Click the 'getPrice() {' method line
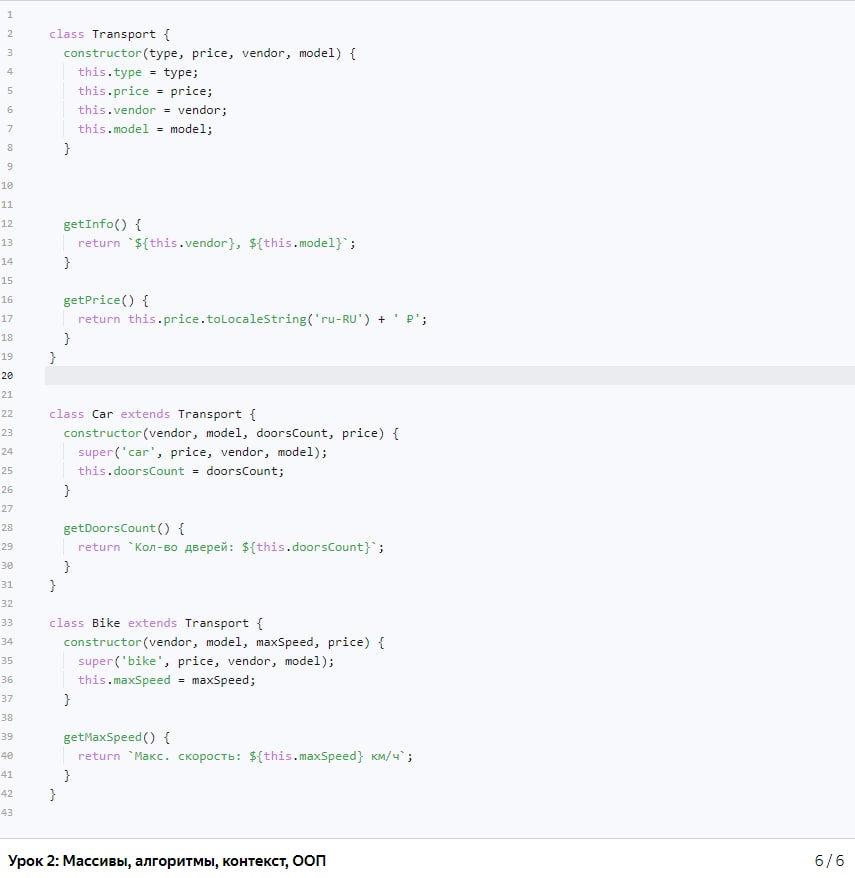 pyautogui.click(x=106, y=300)
